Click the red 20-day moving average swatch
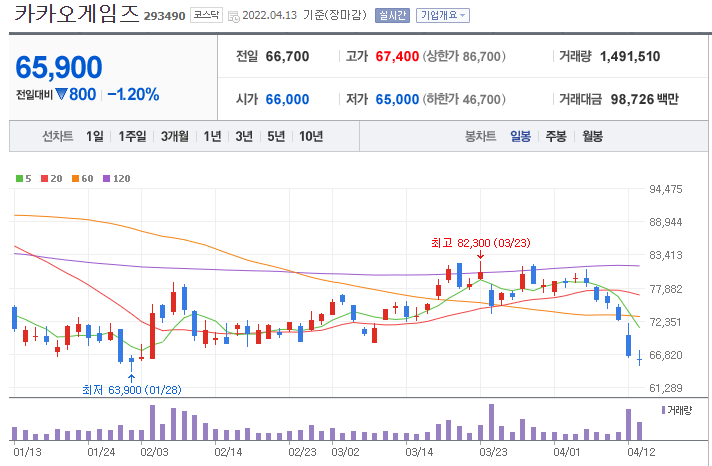This screenshot has width=712, height=466. coord(44,178)
